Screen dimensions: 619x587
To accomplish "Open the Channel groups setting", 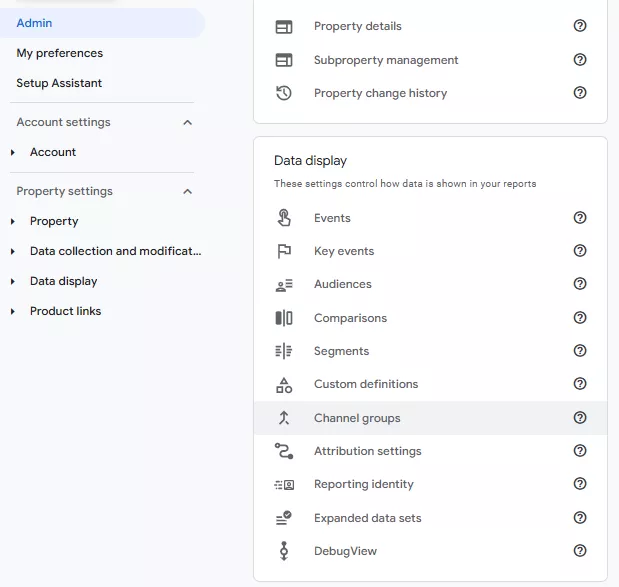I will 430,418.
